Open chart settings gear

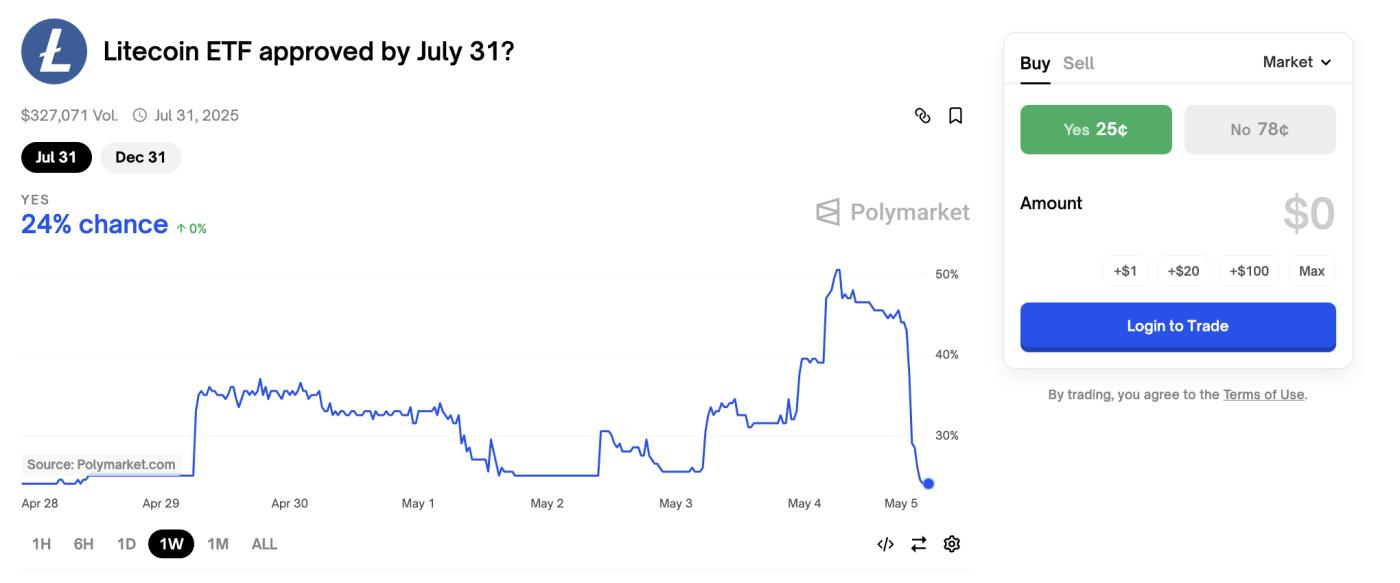click(x=951, y=543)
